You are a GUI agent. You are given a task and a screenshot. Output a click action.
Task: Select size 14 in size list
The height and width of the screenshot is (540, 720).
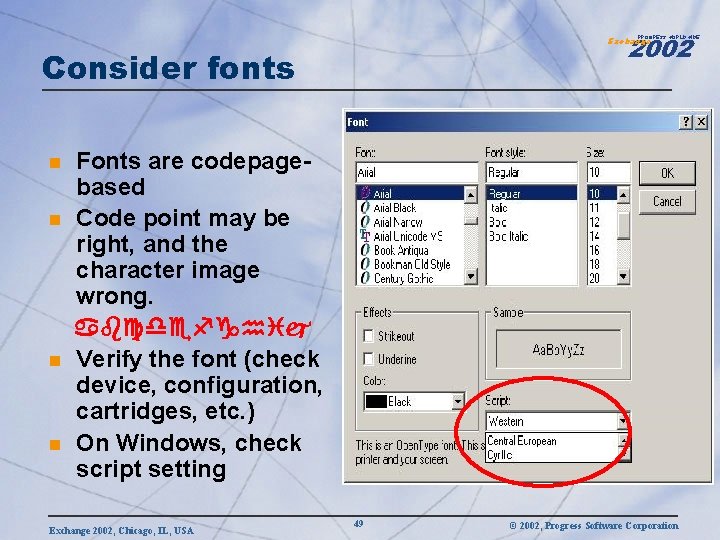pos(602,236)
